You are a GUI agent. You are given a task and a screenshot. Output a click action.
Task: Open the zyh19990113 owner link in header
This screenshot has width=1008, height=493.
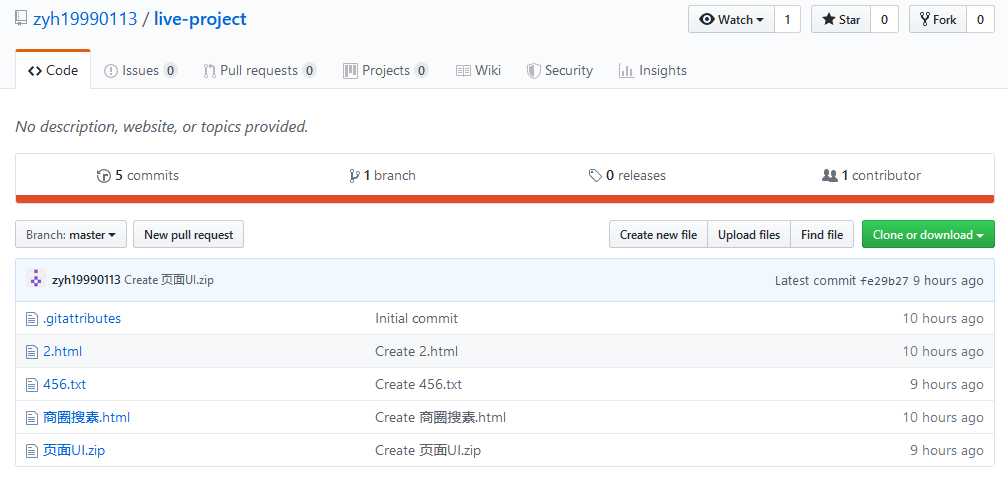point(85,19)
